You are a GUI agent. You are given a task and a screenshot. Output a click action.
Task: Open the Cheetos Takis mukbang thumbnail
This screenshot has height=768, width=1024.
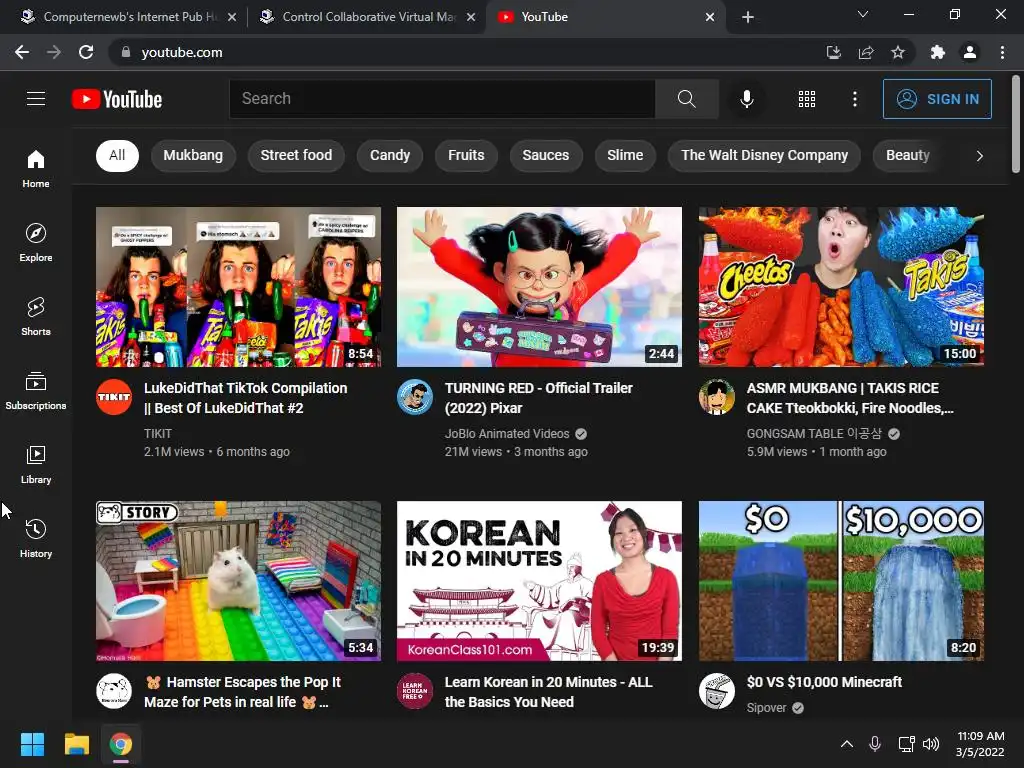tap(841, 287)
